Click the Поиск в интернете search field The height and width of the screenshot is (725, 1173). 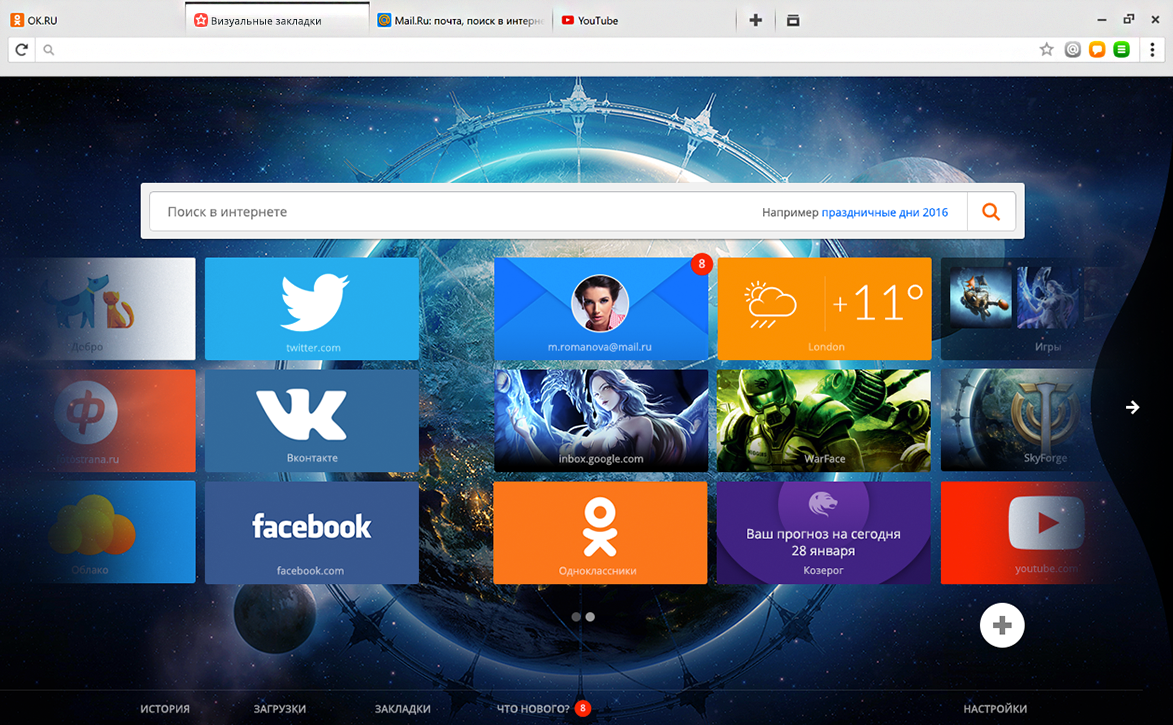pyautogui.click(x=400, y=211)
